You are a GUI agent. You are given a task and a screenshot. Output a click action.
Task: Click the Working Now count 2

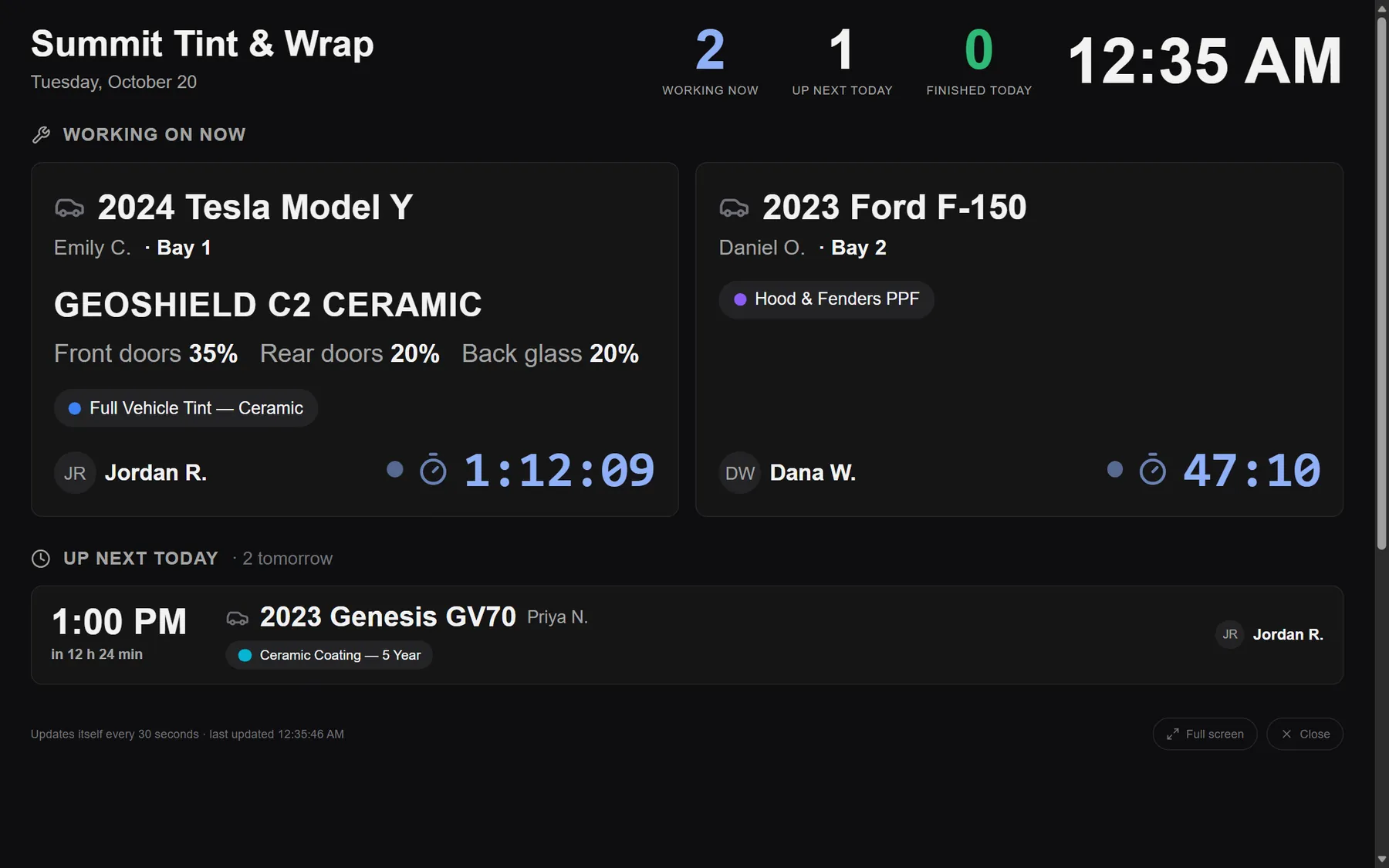point(710,50)
